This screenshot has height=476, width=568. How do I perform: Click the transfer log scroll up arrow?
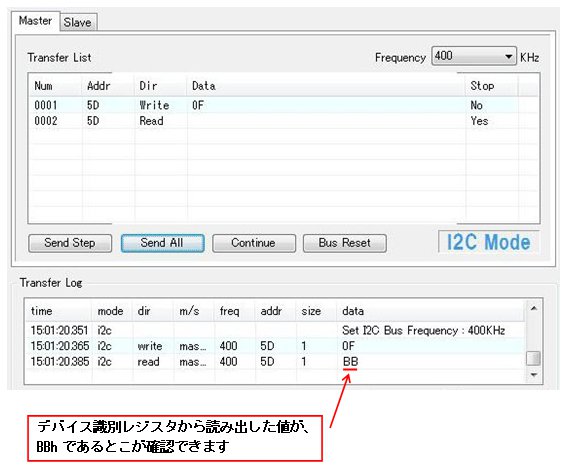(x=533, y=308)
